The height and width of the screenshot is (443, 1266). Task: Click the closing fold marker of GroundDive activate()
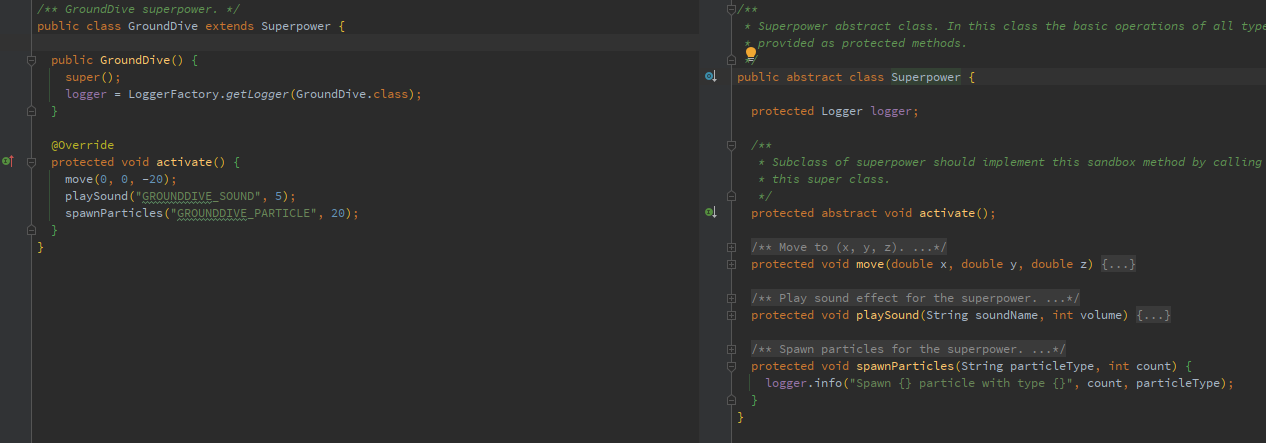[32, 230]
